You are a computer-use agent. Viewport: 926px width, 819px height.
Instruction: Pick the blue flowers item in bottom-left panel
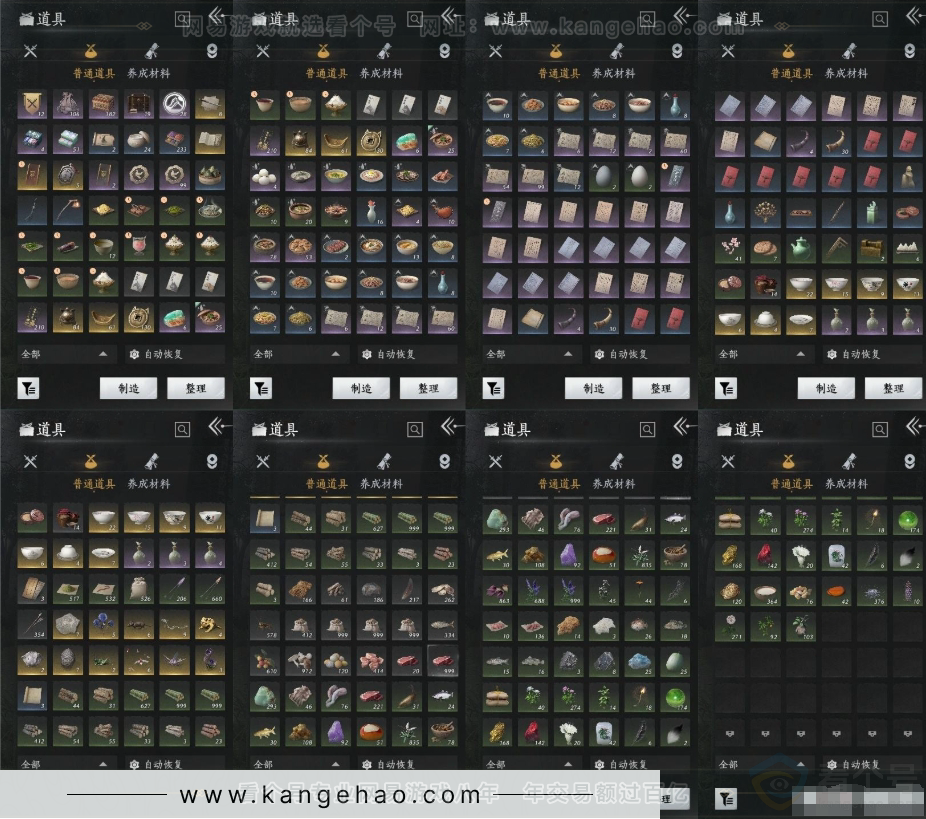[x=103, y=625]
